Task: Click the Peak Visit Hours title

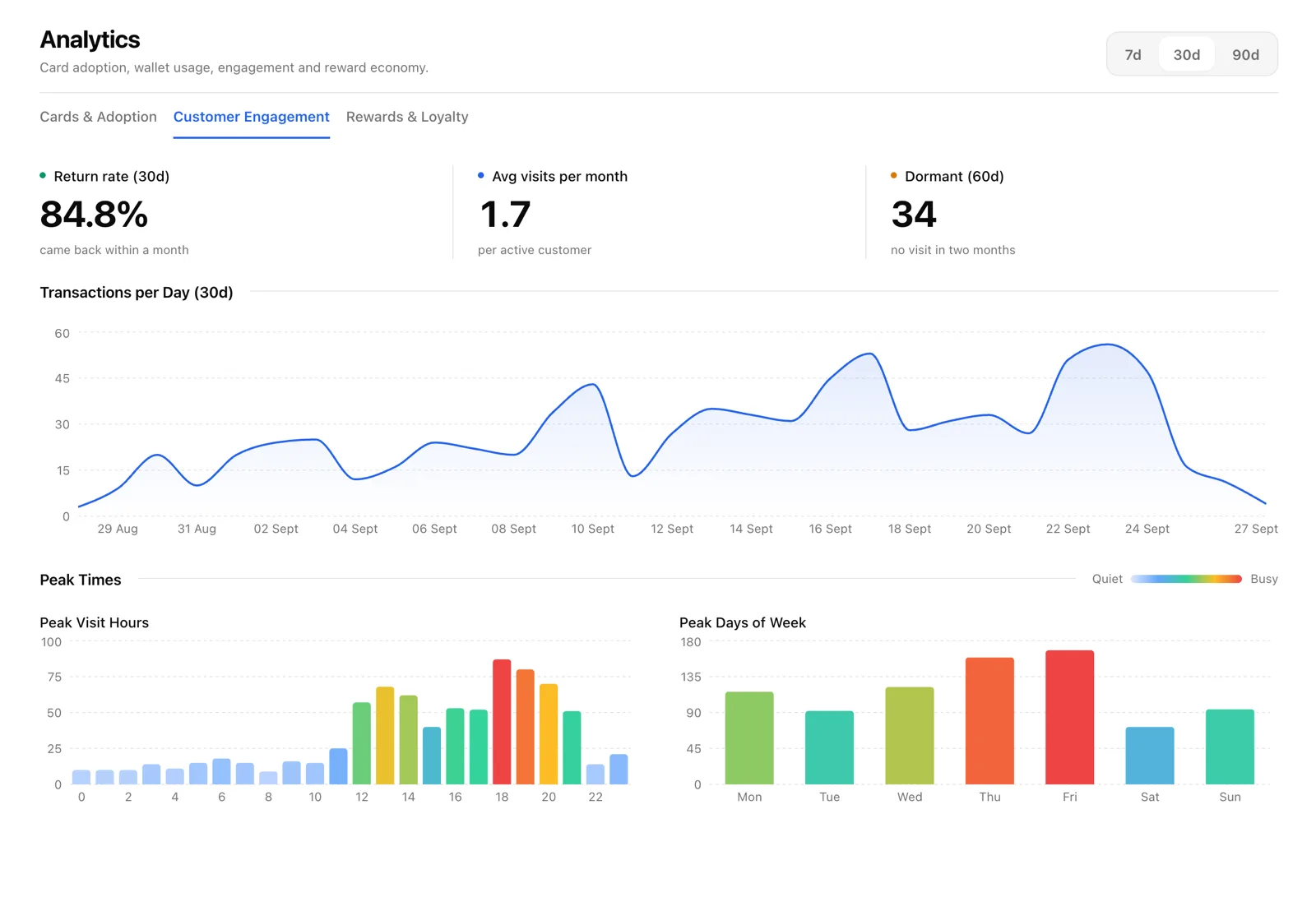Action: [95, 622]
